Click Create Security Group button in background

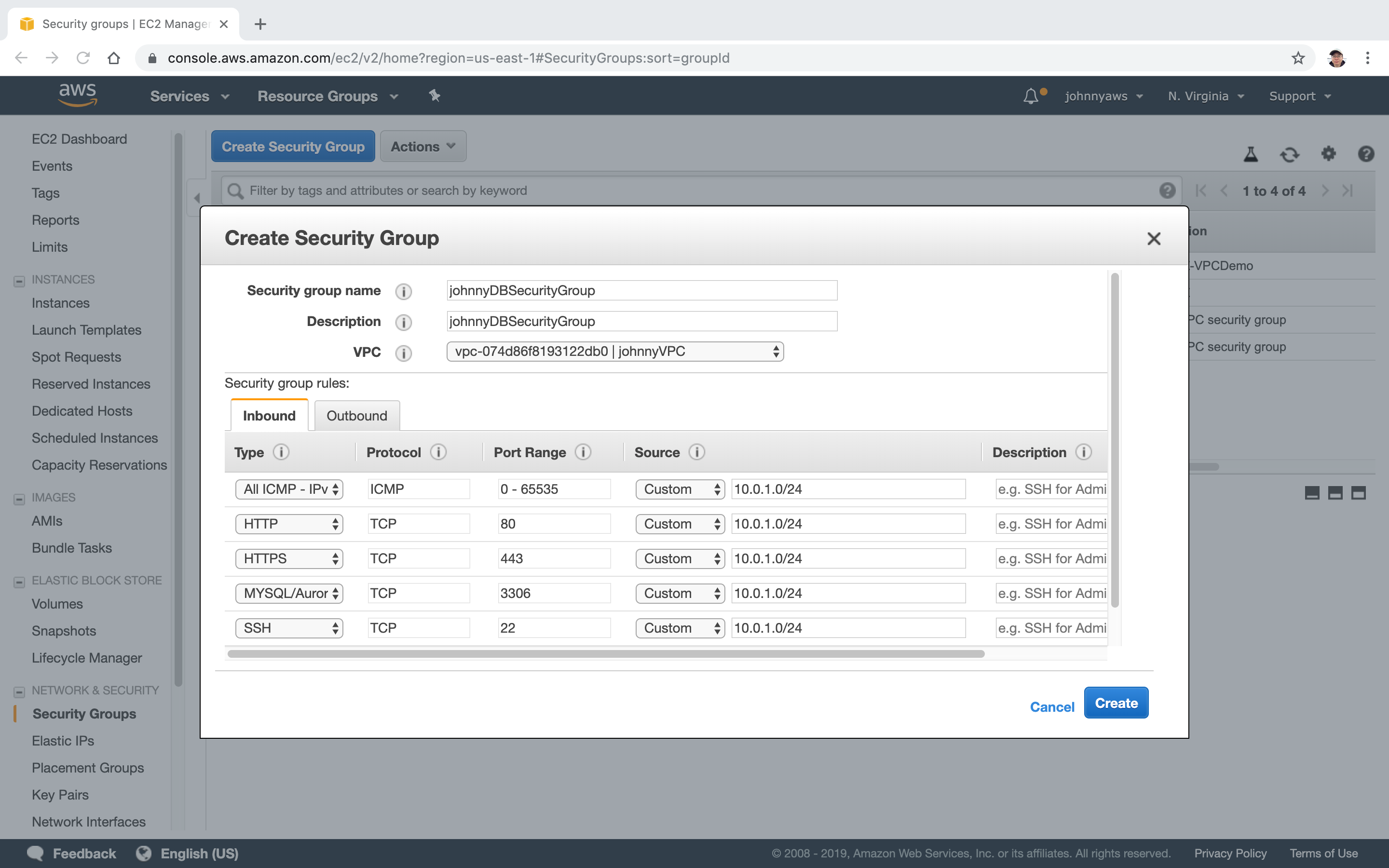(293, 147)
